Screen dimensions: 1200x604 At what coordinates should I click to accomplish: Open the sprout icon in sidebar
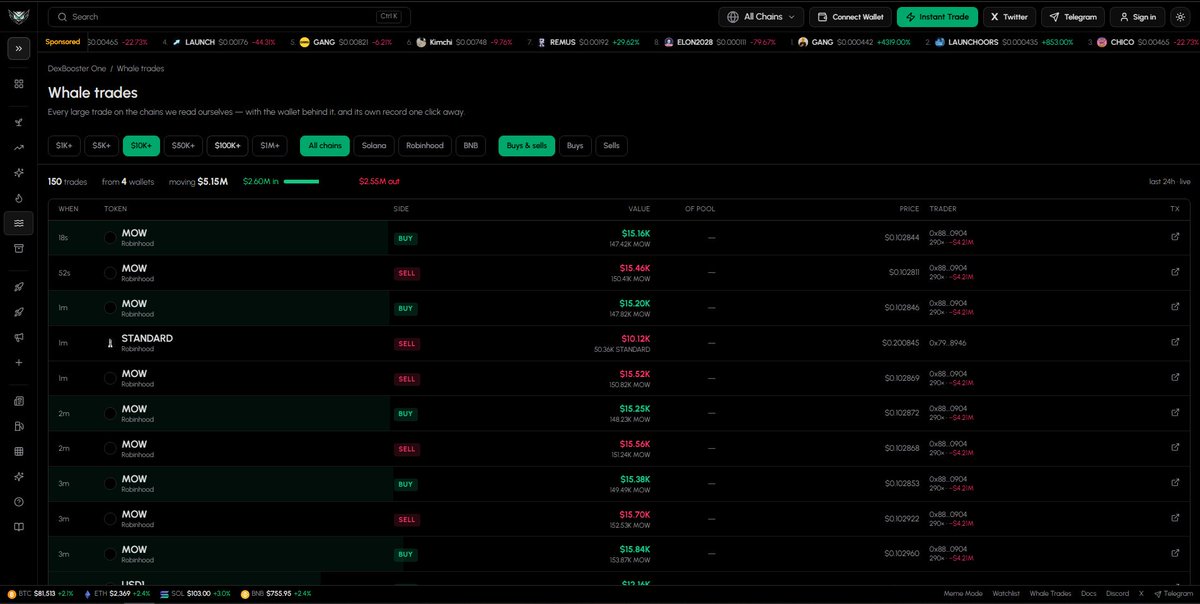[18, 122]
